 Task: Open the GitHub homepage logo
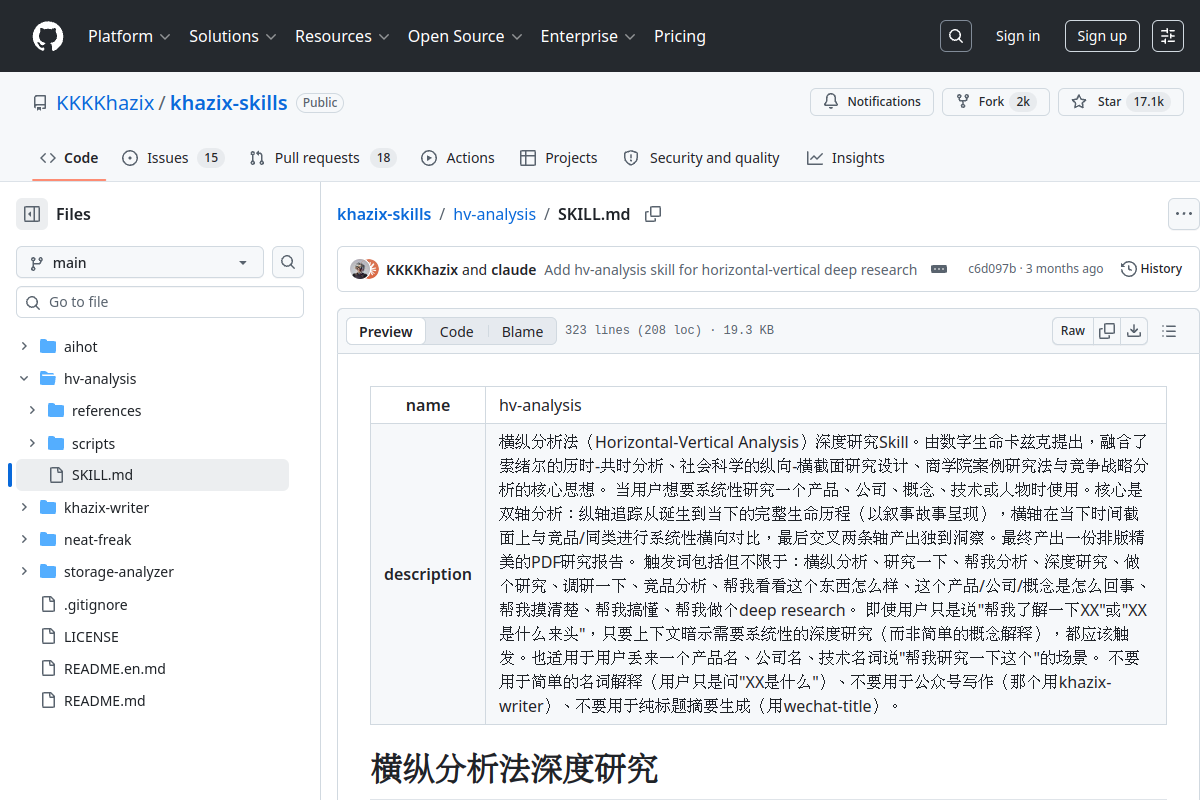pos(48,36)
